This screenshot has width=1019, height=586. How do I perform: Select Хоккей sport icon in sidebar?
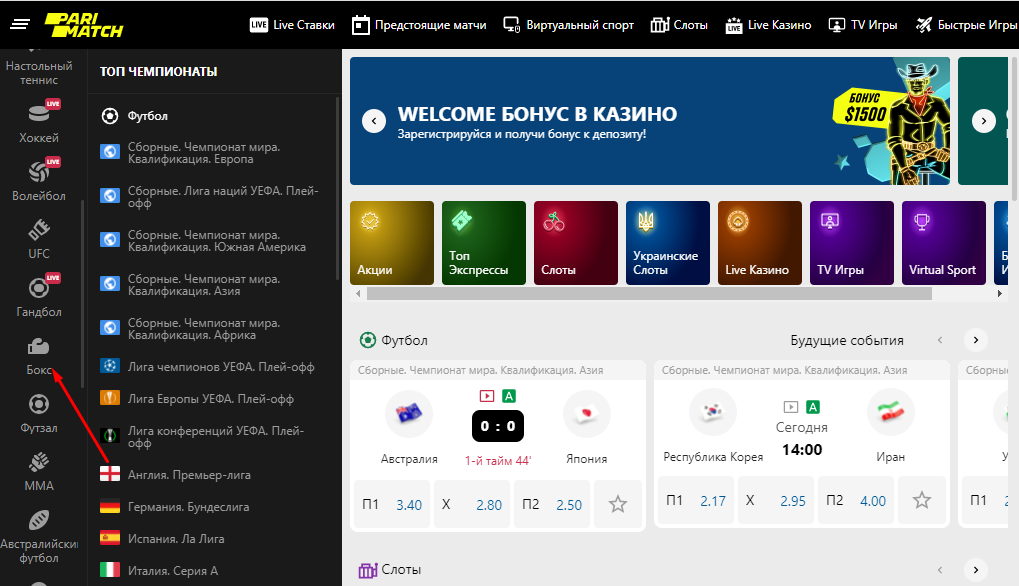(39, 113)
